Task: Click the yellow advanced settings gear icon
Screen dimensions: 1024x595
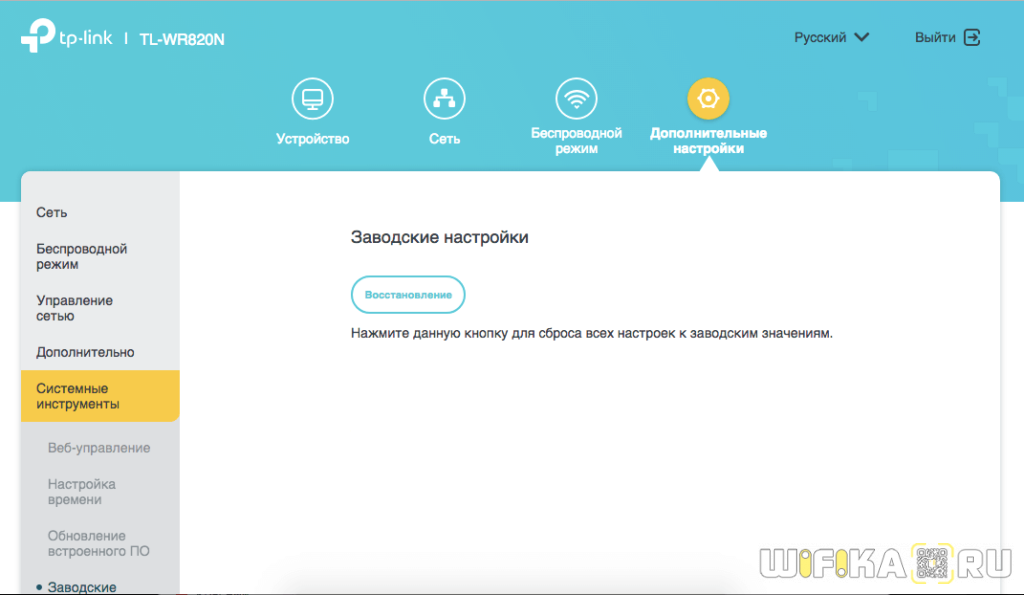Action: coord(708,98)
